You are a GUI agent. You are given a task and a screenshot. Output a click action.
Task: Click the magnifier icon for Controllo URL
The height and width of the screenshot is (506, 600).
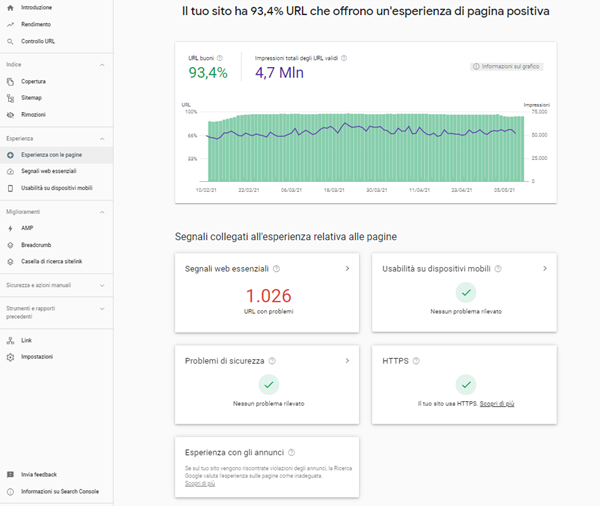(10, 41)
